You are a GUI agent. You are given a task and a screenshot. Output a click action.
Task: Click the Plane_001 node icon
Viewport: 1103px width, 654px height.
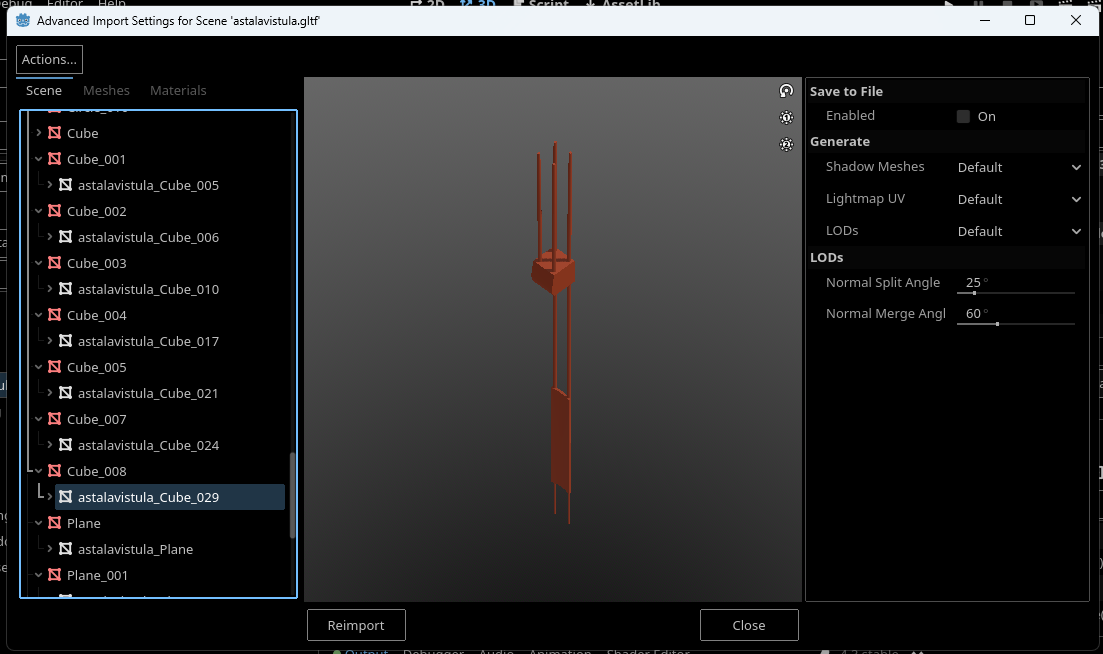(x=54, y=575)
